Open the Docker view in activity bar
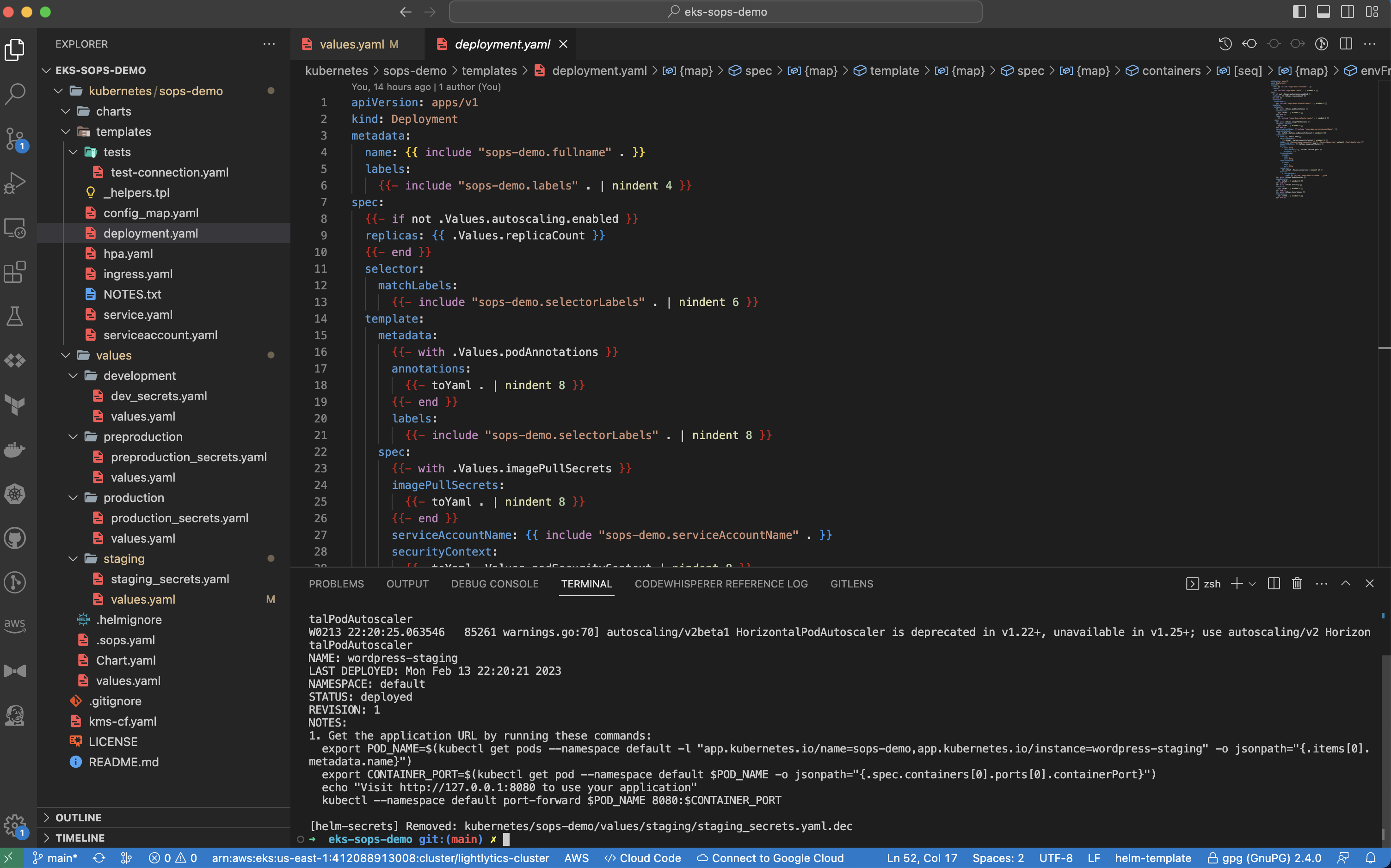Screen dimensions: 1391x868 [15, 450]
